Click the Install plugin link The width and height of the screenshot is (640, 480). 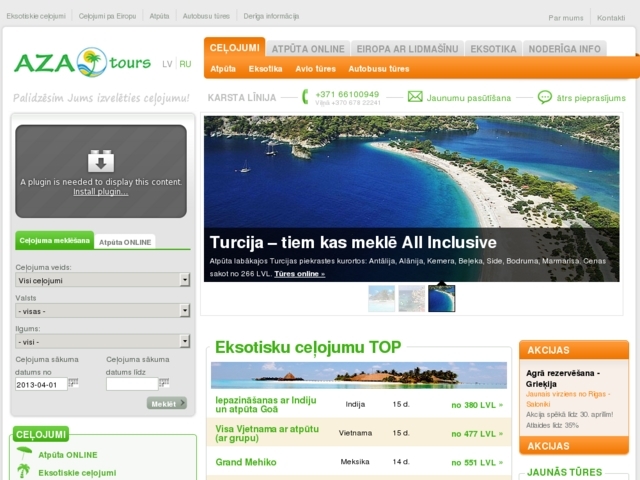click(x=100, y=192)
